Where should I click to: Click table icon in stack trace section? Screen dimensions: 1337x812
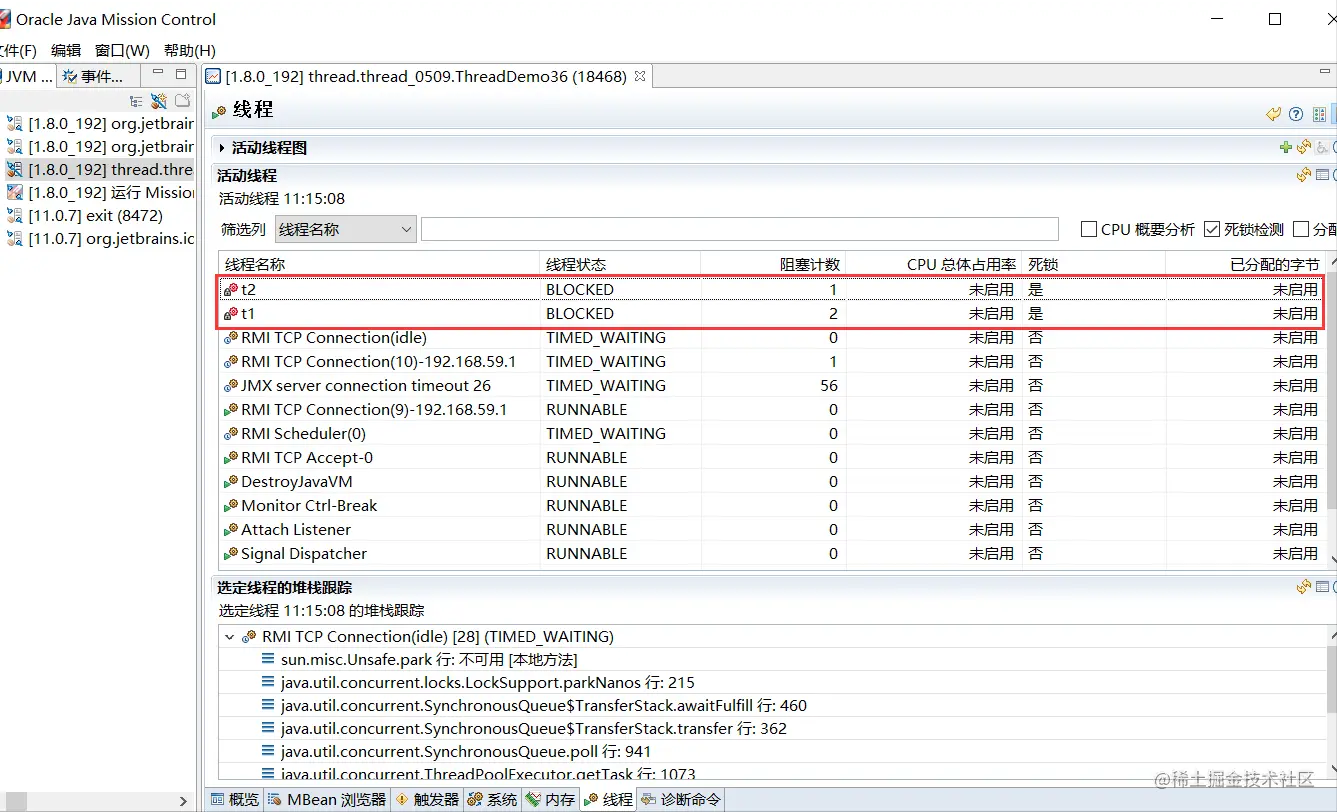[1322, 587]
